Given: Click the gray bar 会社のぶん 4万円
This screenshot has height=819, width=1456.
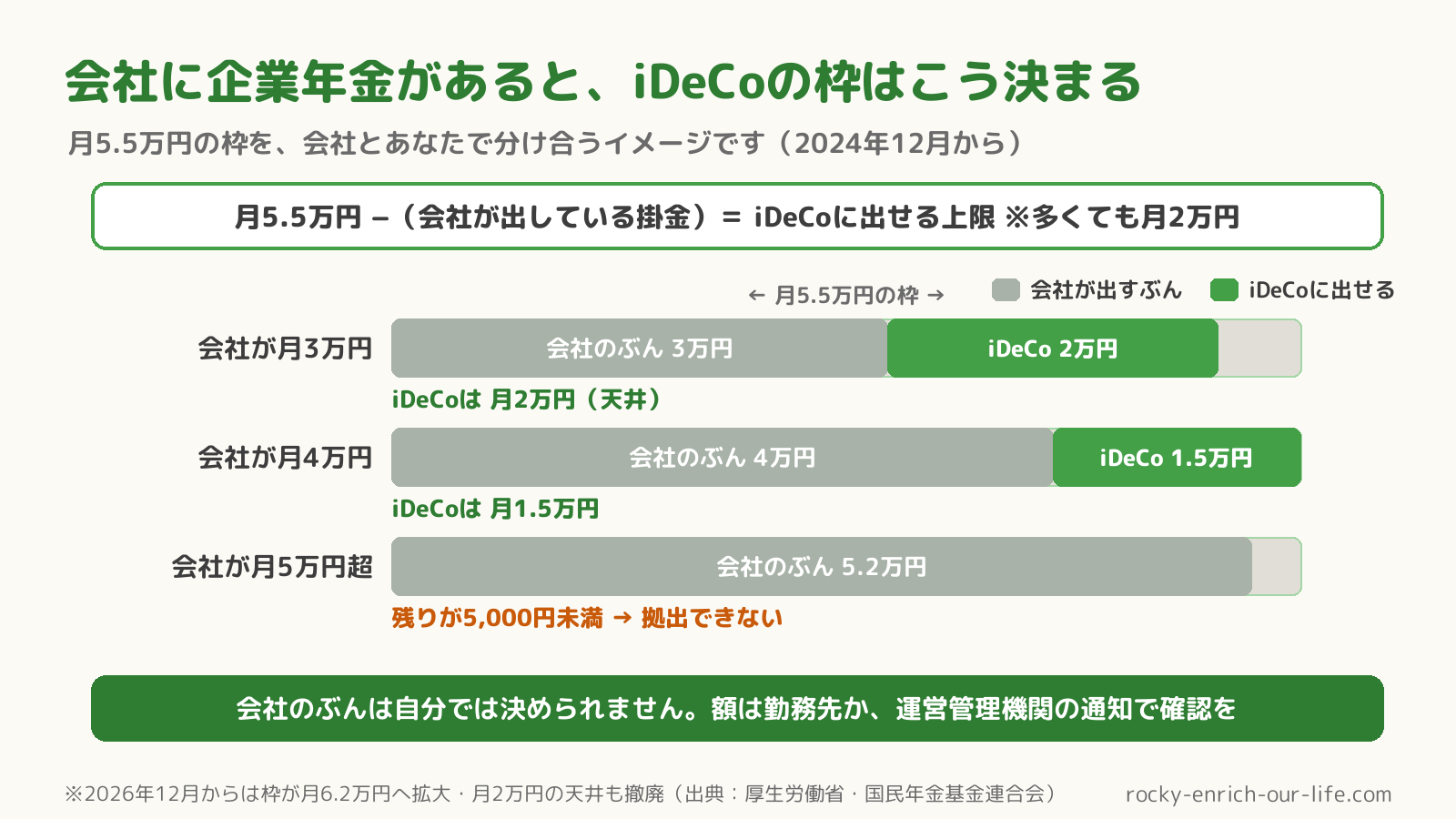Looking at the screenshot, I should [723, 458].
